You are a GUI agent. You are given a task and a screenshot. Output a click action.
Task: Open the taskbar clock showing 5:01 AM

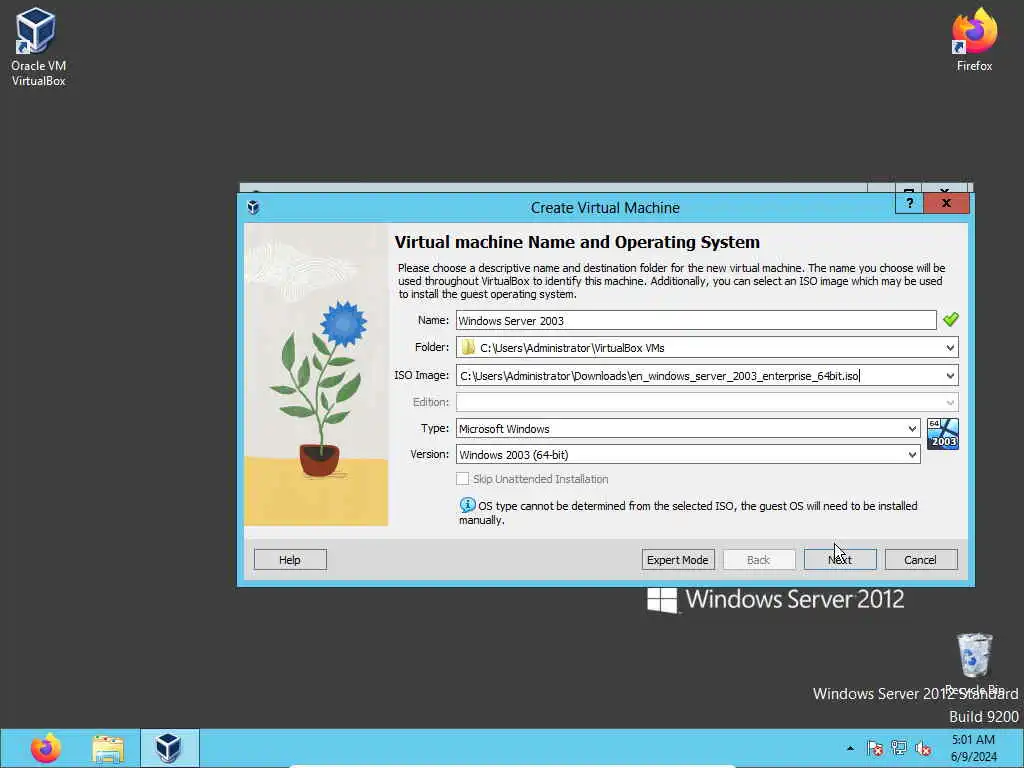(973, 740)
